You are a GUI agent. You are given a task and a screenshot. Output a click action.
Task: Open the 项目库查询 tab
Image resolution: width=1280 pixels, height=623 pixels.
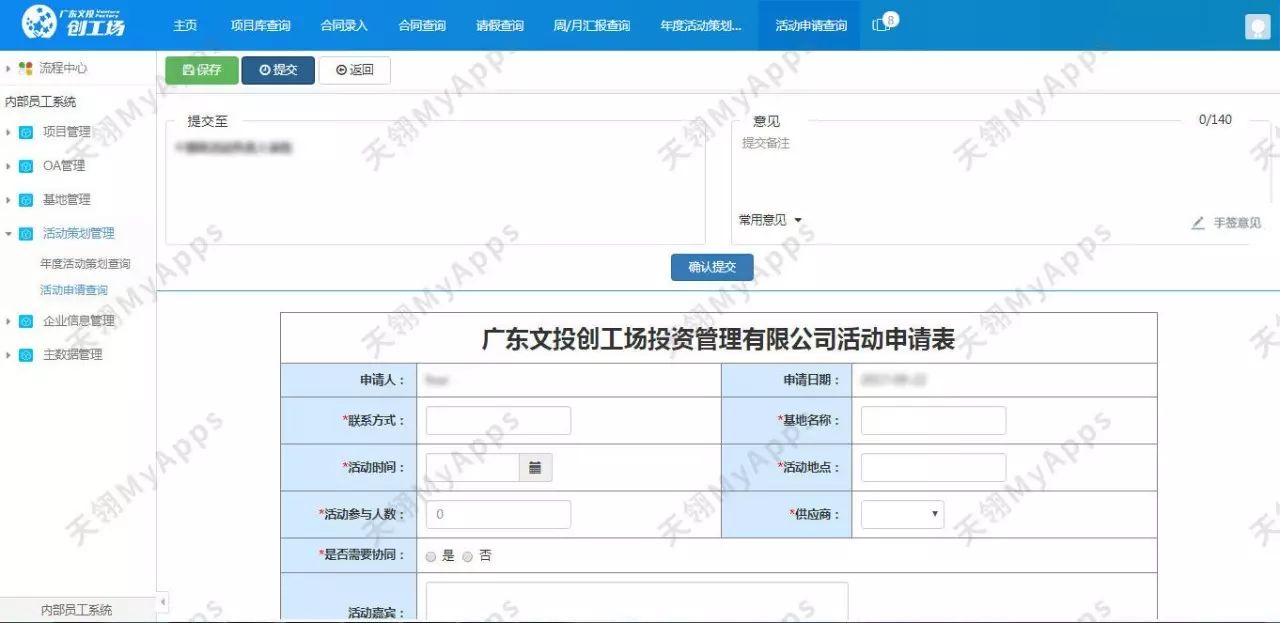(x=260, y=25)
